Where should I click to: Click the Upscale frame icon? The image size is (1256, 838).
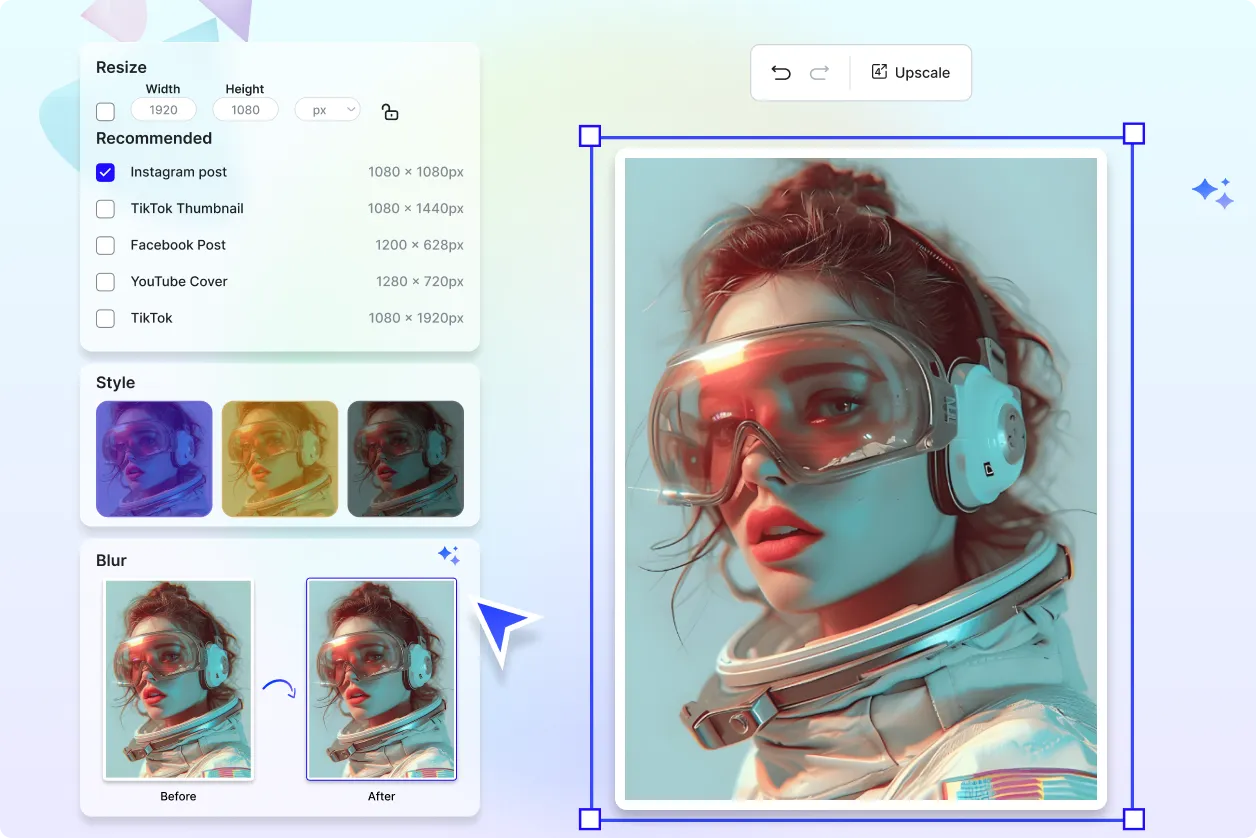879,72
